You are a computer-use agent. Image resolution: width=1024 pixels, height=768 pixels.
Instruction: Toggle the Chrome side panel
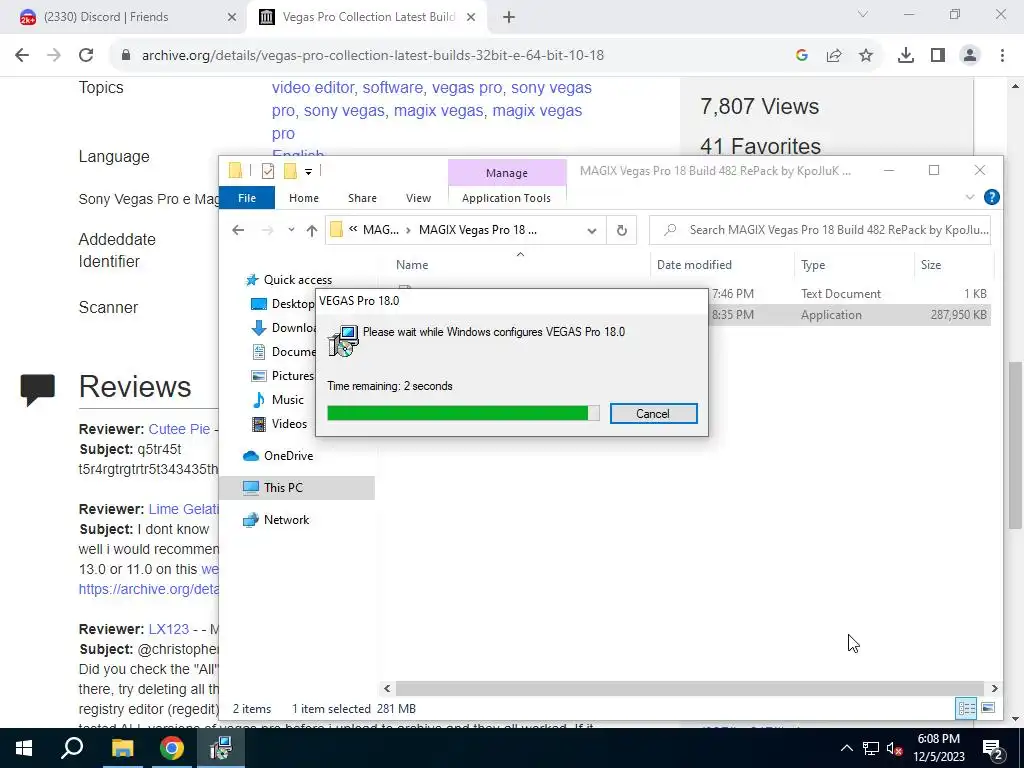coord(938,56)
